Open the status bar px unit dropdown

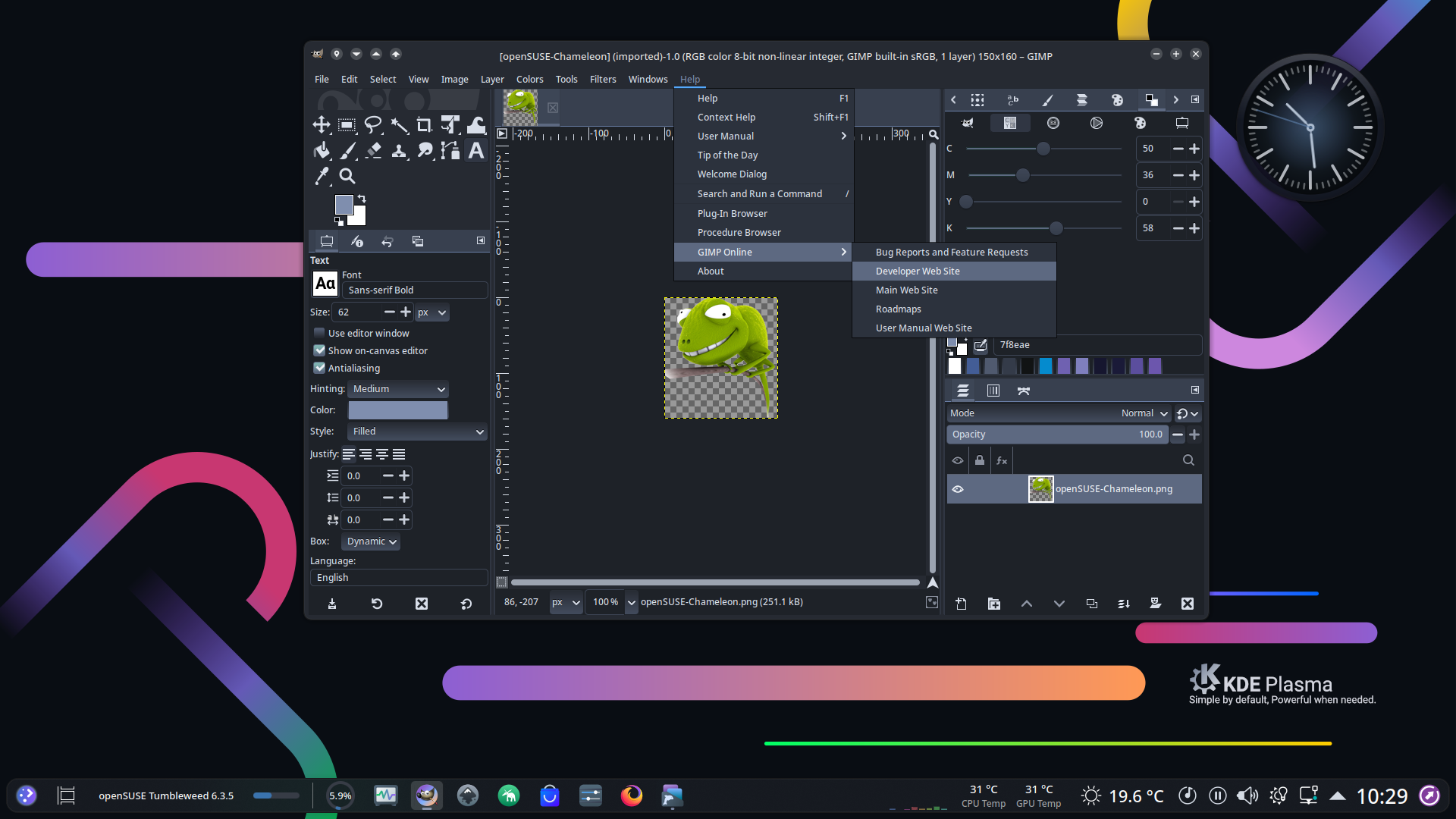pyautogui.click(x=566, y=602)
